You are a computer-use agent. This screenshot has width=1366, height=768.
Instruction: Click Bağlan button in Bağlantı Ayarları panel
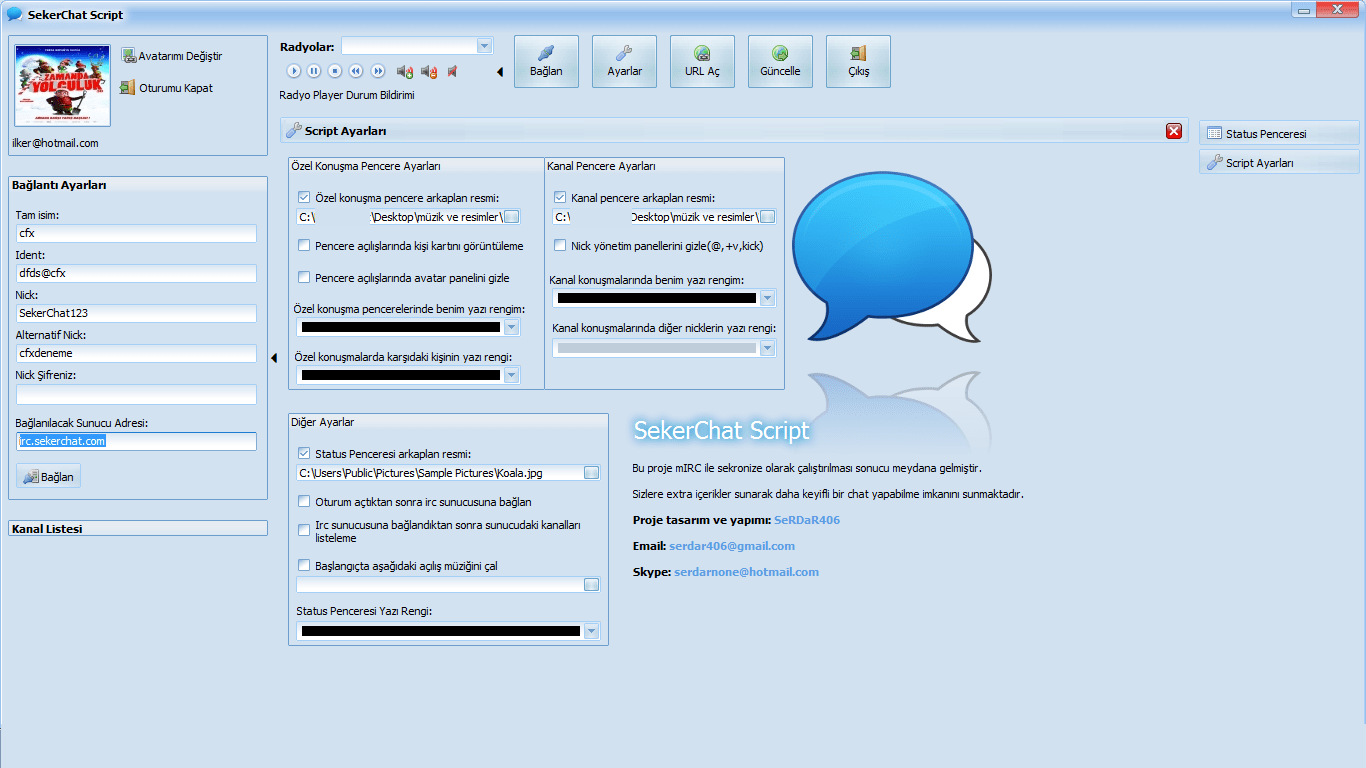[x=49, y=477]
